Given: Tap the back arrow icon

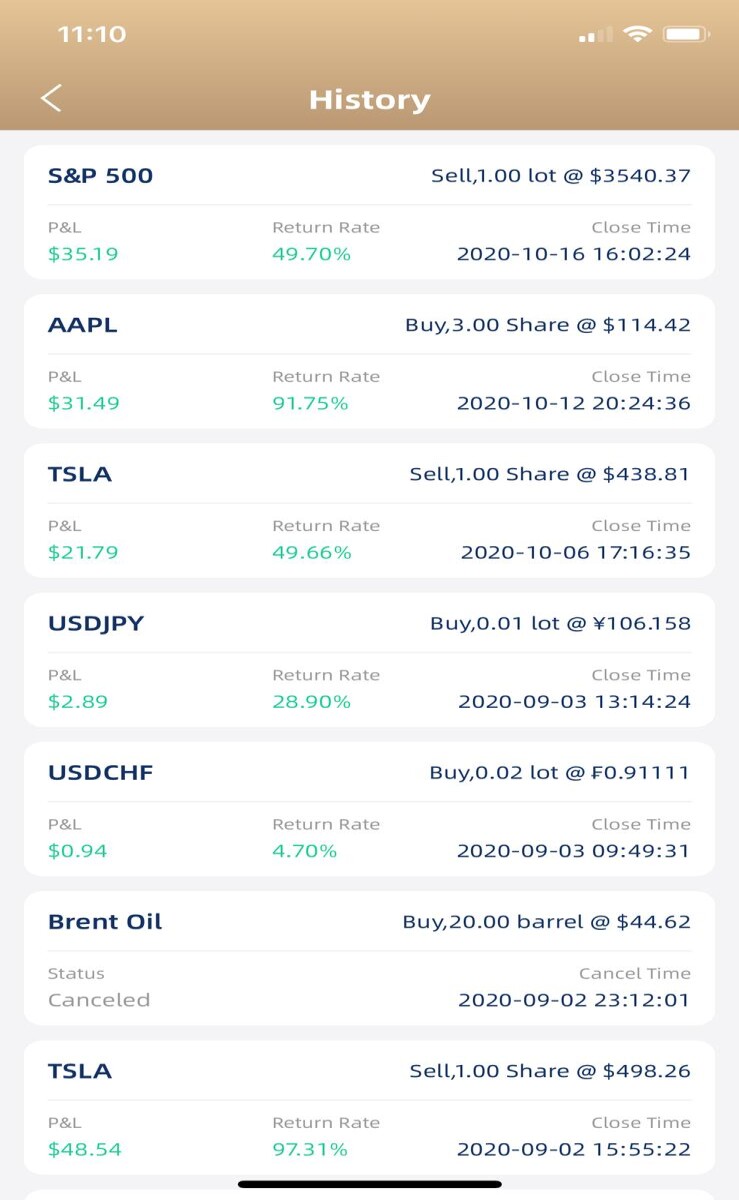Looking at the screenshot, I should point(51,98).
